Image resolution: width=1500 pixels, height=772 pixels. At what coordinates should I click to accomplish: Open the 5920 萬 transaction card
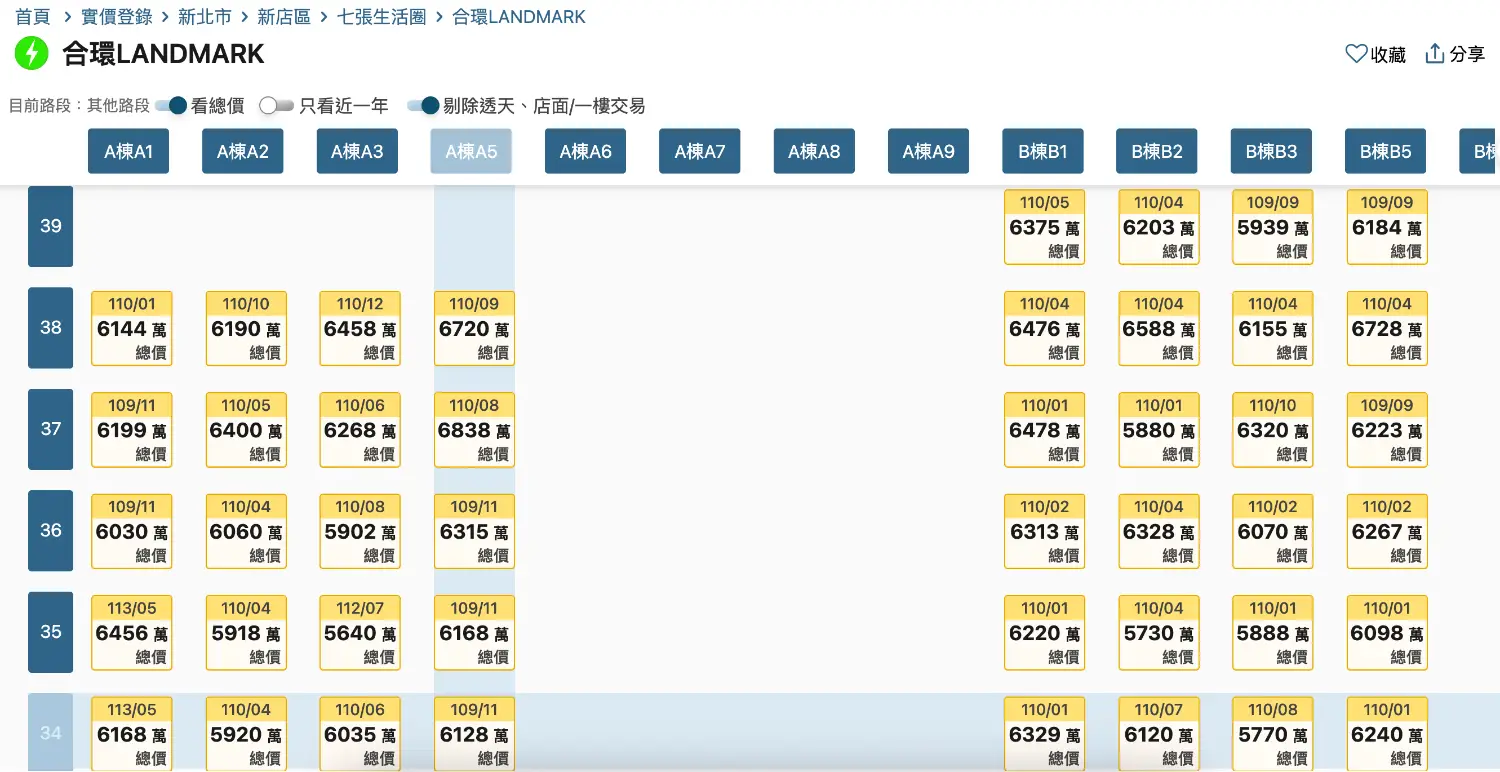[246, 734]
